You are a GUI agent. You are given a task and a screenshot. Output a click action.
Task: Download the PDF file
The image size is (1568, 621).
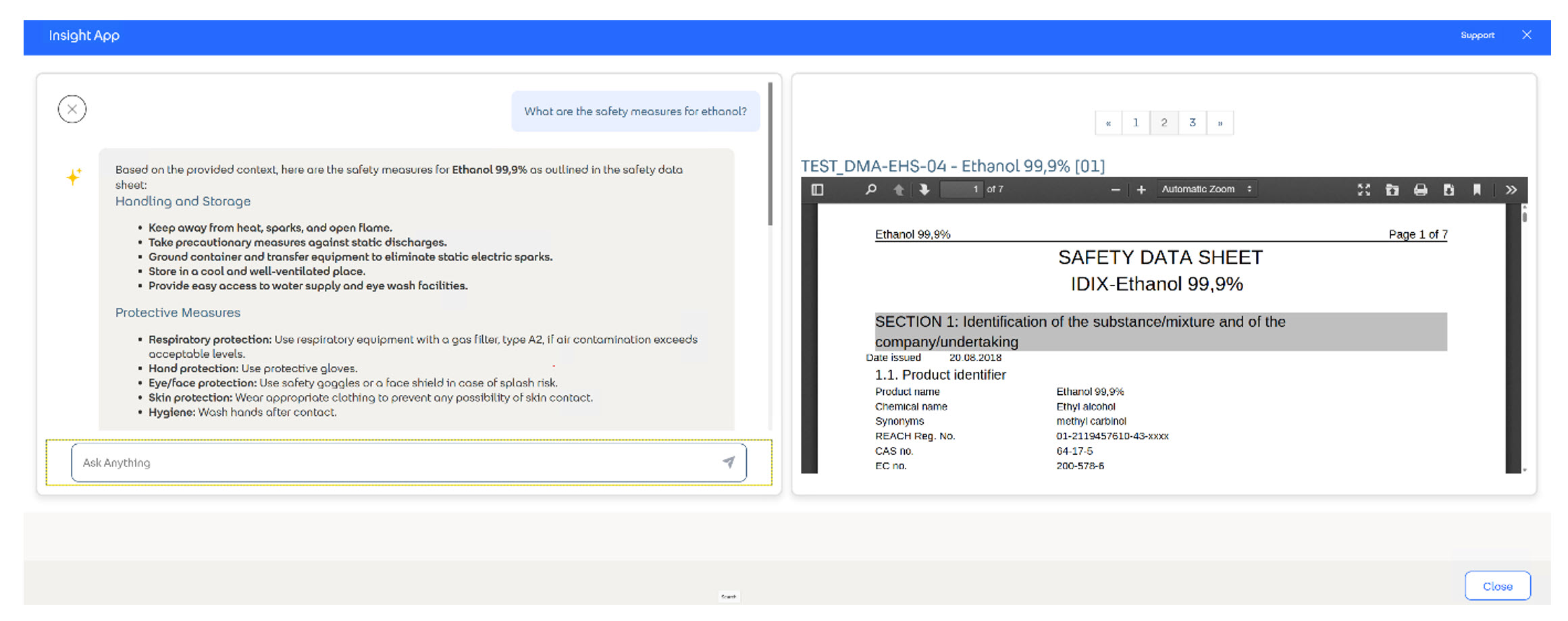(x=1449, y=190)
